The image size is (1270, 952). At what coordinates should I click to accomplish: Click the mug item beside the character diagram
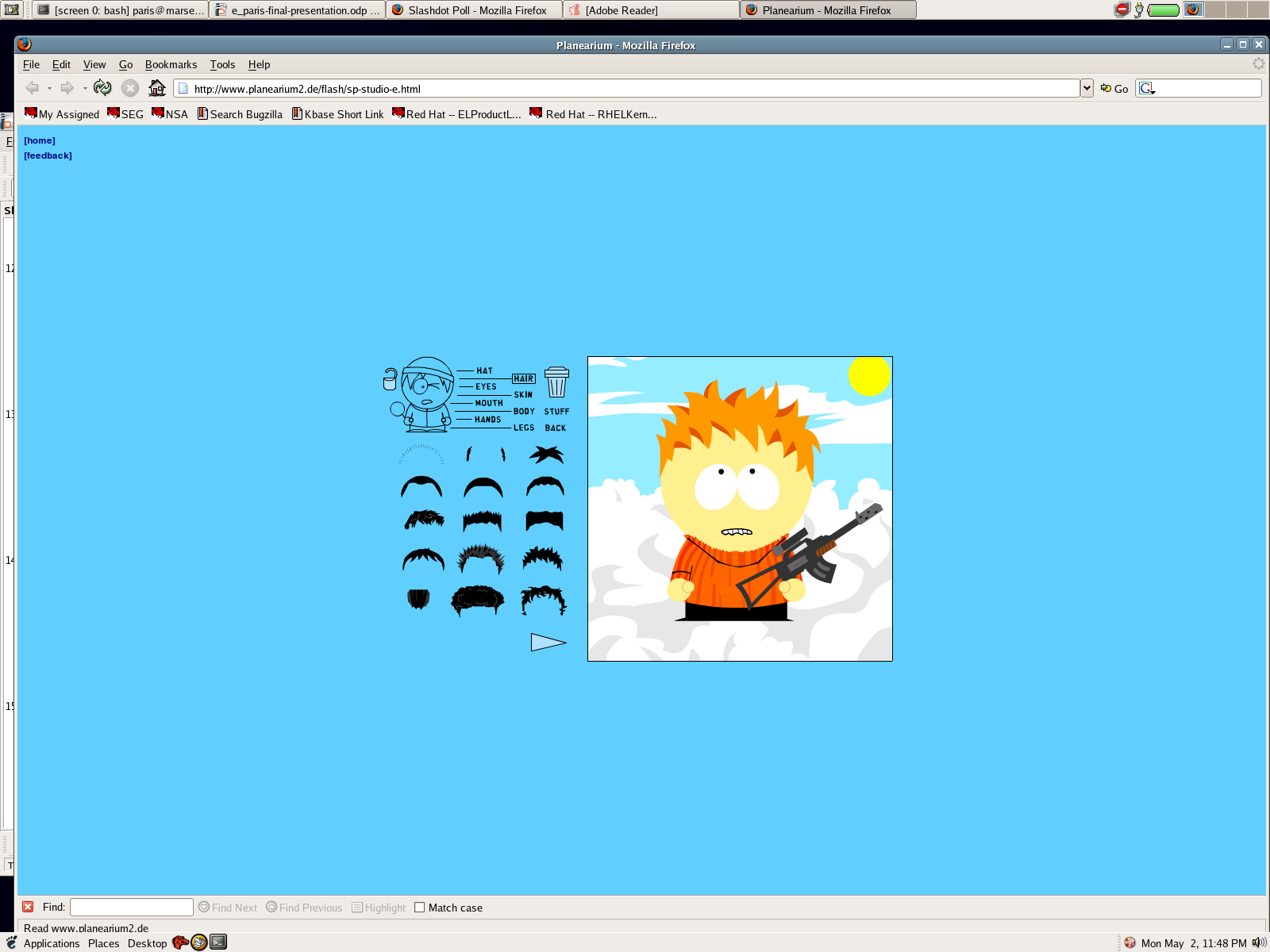pos(390,379)
